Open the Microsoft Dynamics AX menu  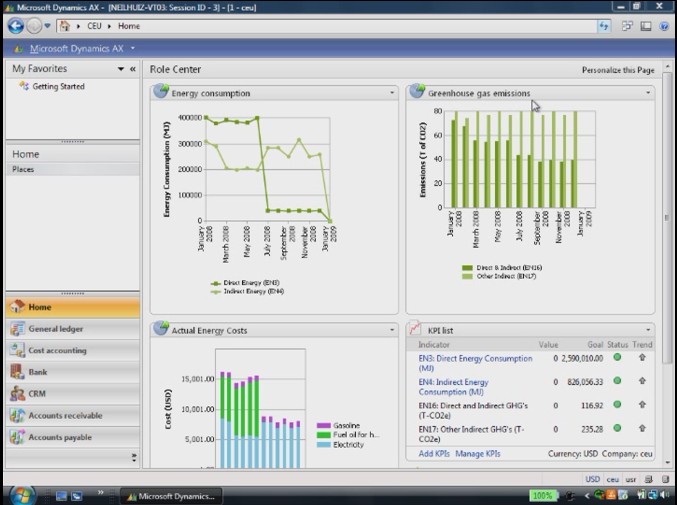[x=76, y=49]
